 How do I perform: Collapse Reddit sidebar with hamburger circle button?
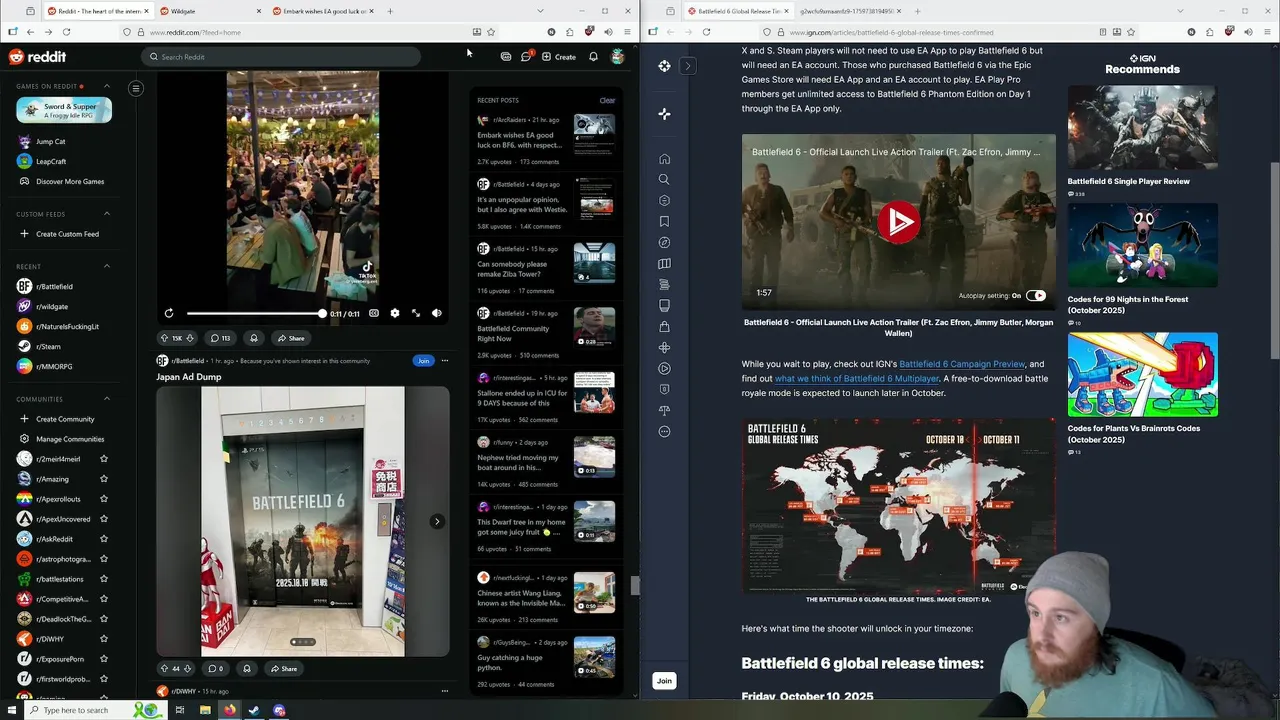[x=136, y=88]
